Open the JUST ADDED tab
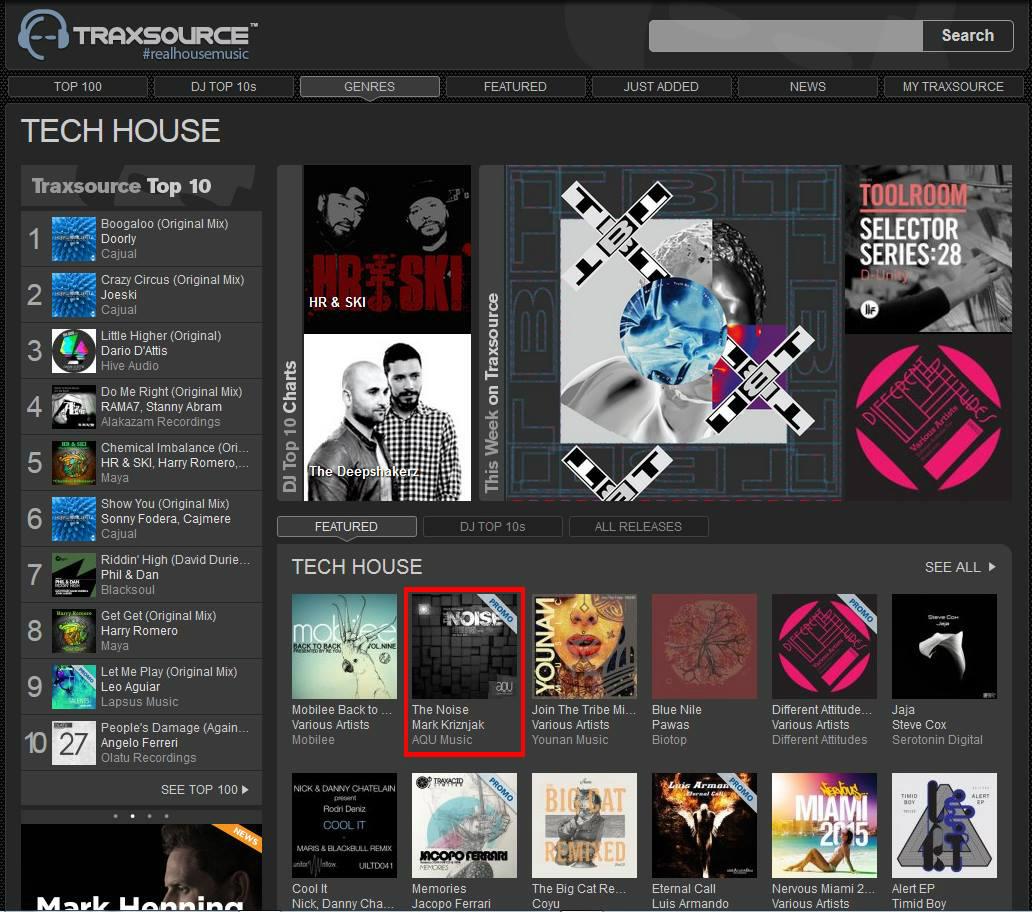The height and width of the screenshot is (912, 1032). [661, 86]
